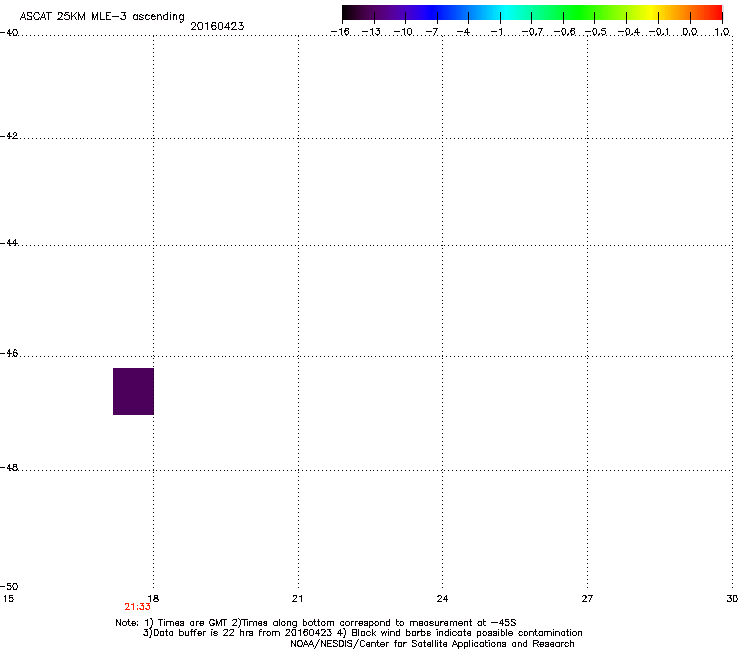Click the -44 latitude axis label

click(x=9, y=243)
